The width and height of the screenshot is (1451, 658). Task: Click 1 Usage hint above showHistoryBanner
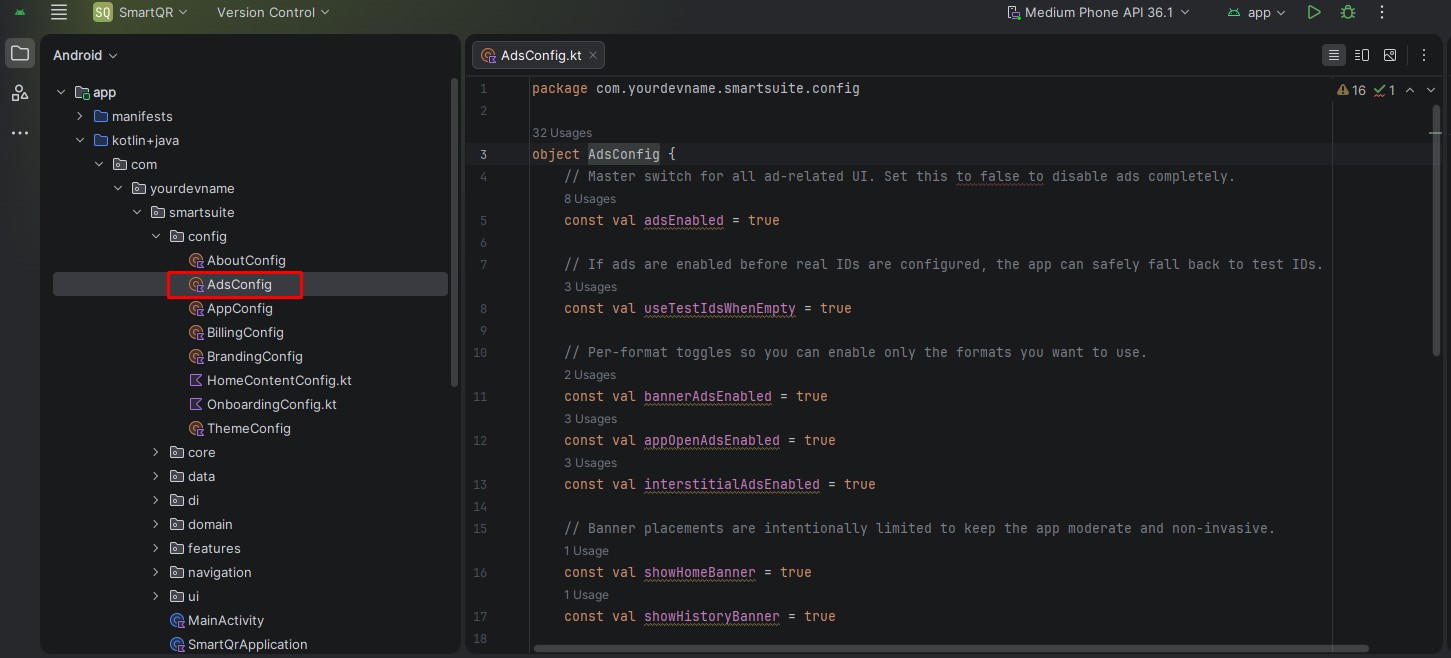coord(586,595)
